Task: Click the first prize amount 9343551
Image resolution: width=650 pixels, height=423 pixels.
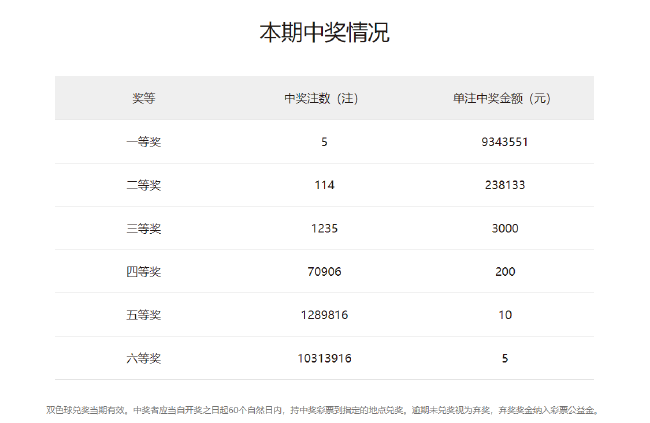Action: (x=504, y=142)
